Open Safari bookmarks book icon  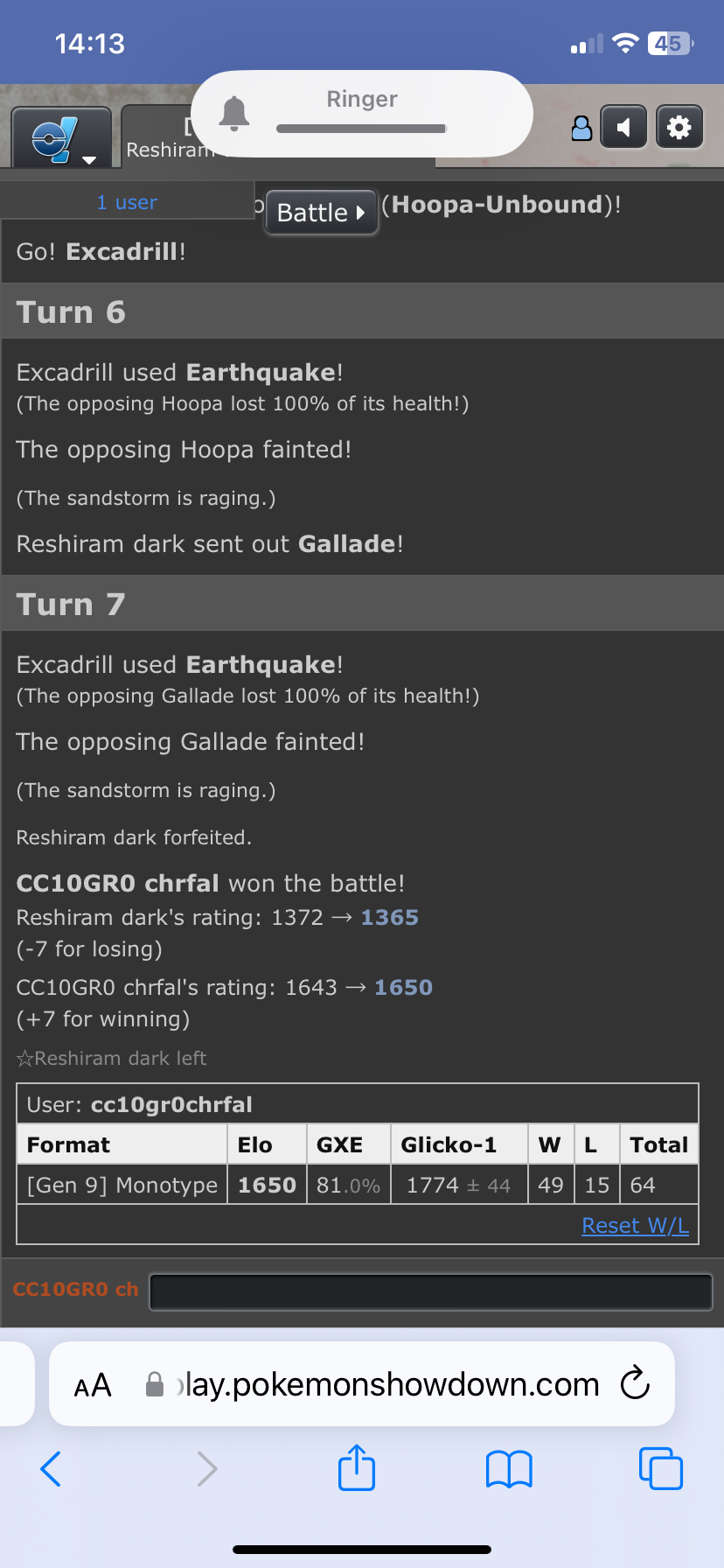[509, 1469]
